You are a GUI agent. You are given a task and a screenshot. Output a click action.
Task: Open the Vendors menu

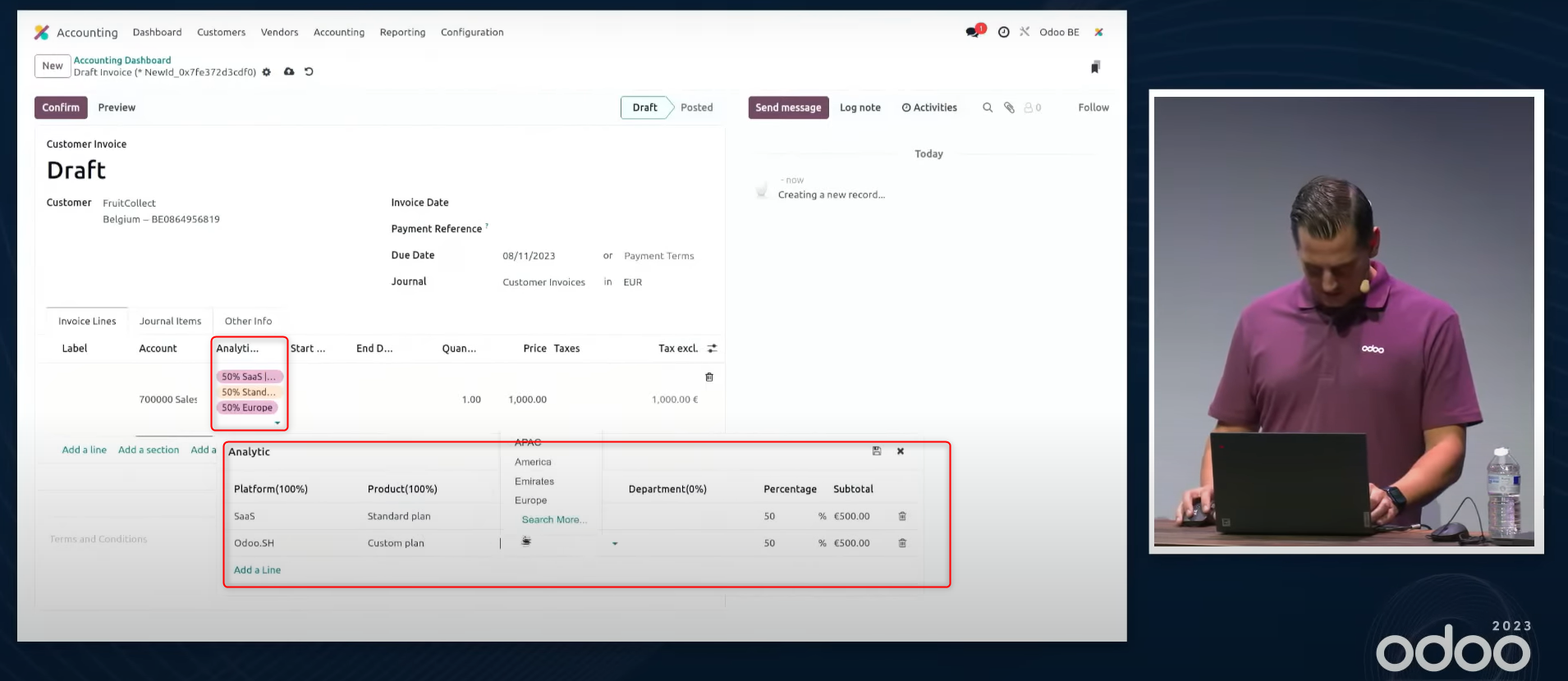point(279,32)
